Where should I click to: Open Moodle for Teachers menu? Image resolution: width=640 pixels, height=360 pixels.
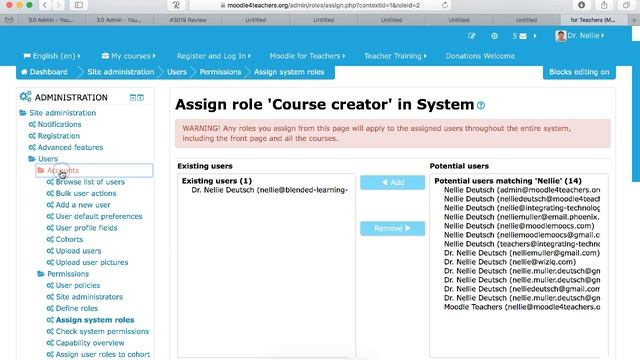pos(307,56)
